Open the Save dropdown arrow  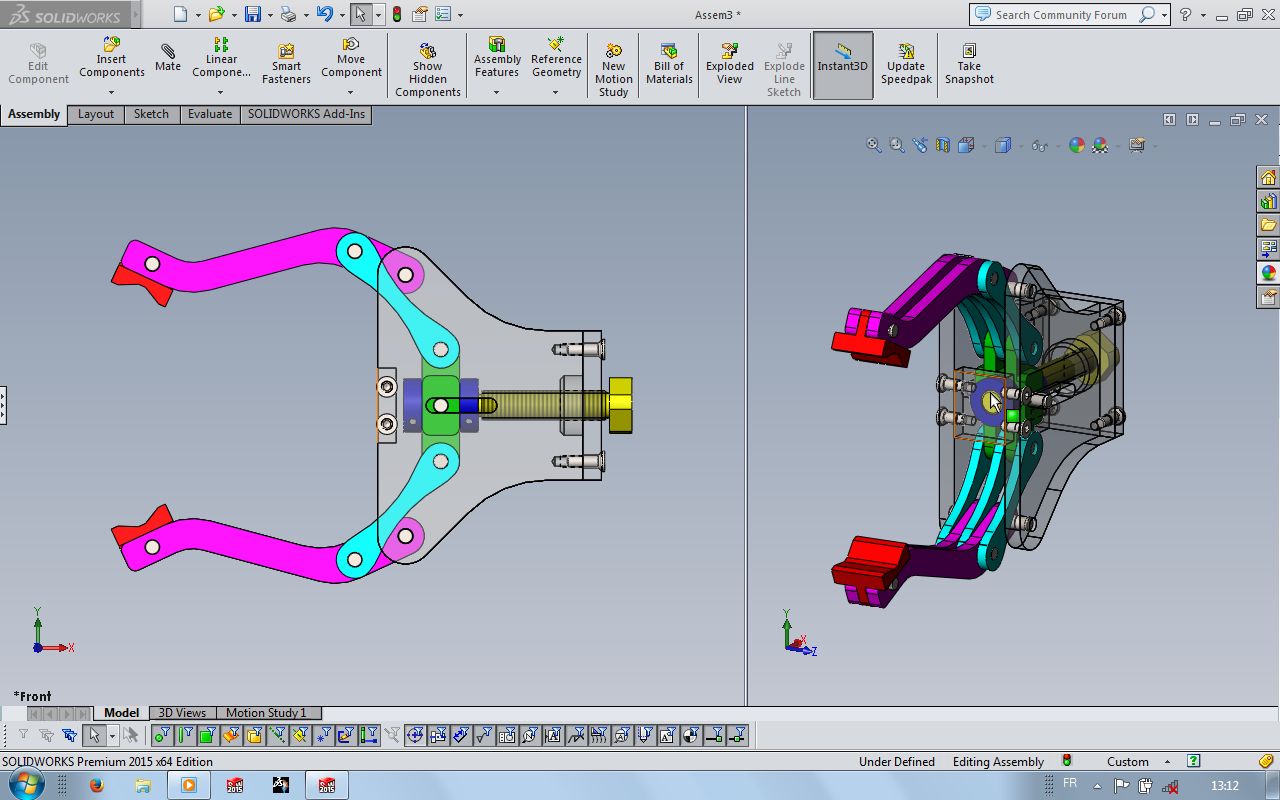pos(269,15)
